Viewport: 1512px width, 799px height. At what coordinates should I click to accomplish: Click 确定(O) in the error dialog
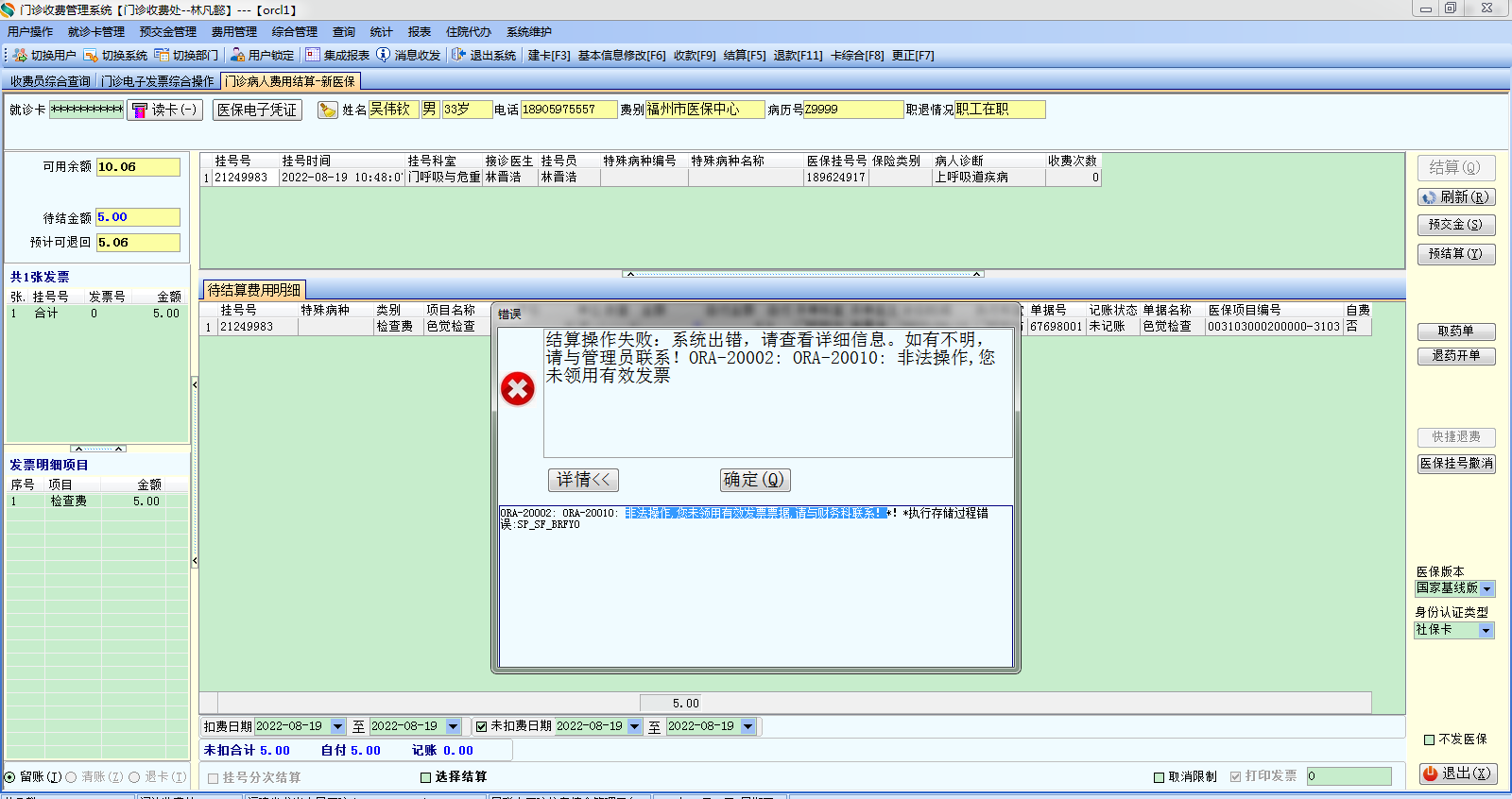[x=754, y=480]
